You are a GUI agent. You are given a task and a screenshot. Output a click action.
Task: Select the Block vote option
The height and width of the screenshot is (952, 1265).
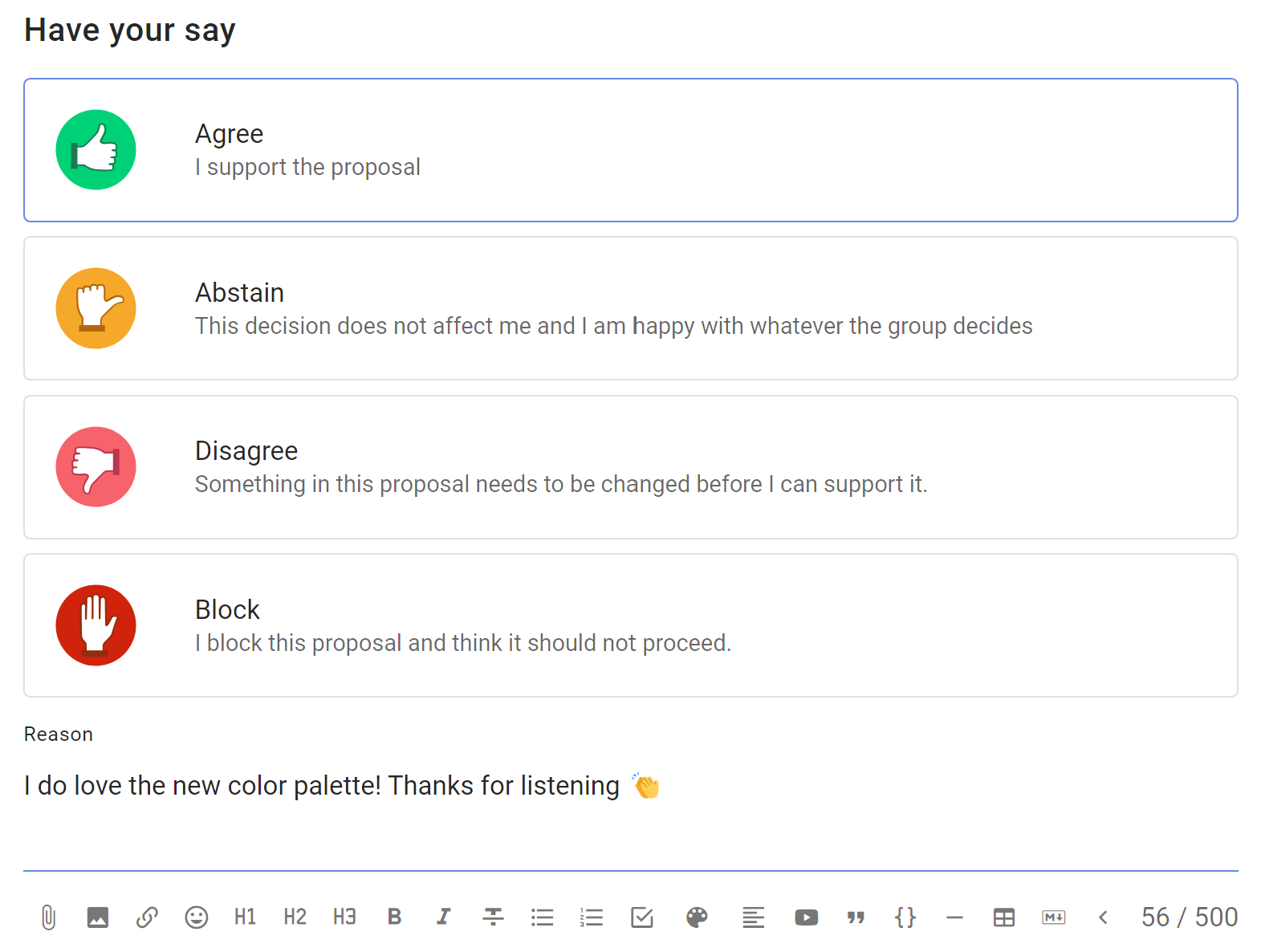pos(631,625)
